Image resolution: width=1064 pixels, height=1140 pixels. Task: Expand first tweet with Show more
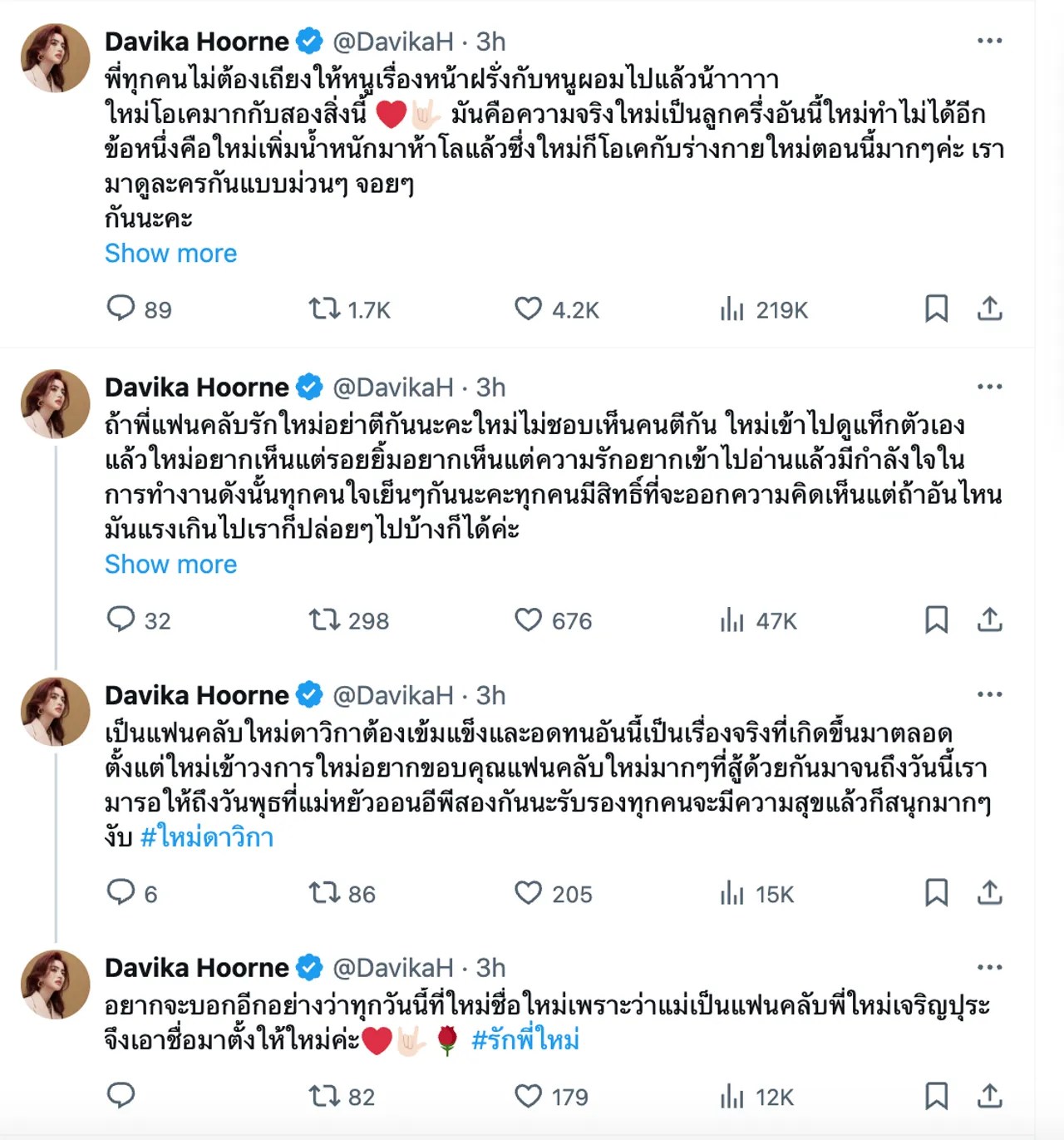pyautogui.click(x=170, y=254)
